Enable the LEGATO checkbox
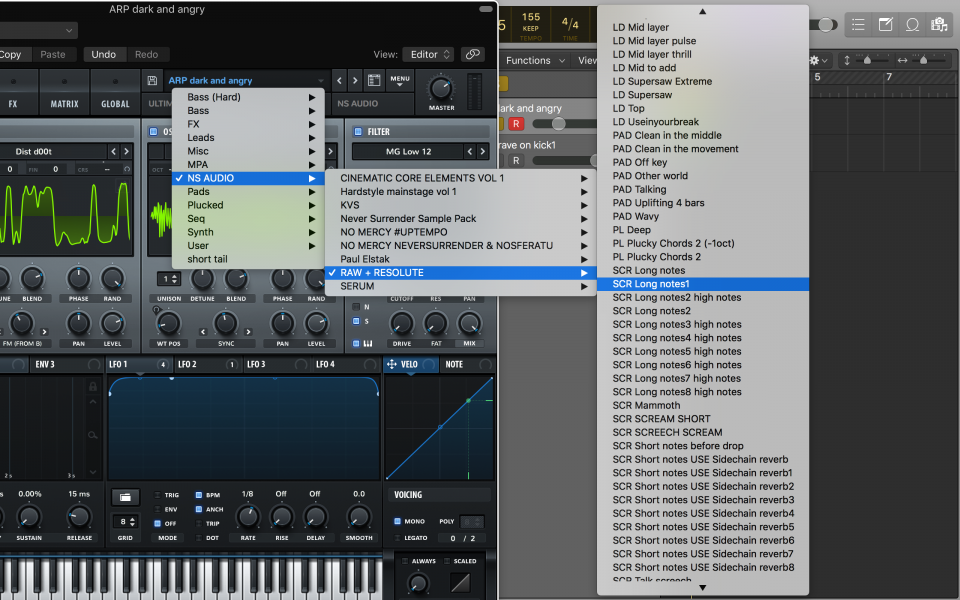This screenshot has height=600, width=960. tap(397, 538)
